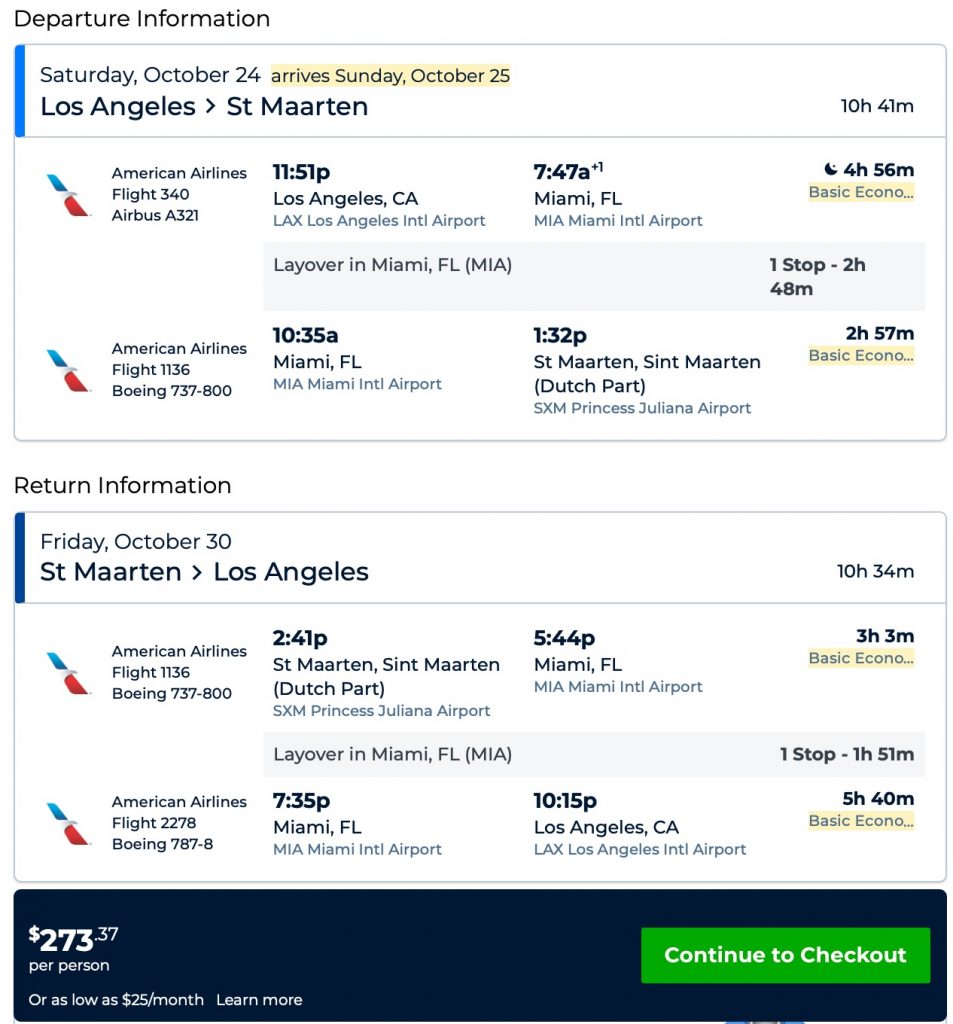Open Basic Economy details under 2h 57m
Viewport: 953px width, 1024px height.
click(861, 355)
